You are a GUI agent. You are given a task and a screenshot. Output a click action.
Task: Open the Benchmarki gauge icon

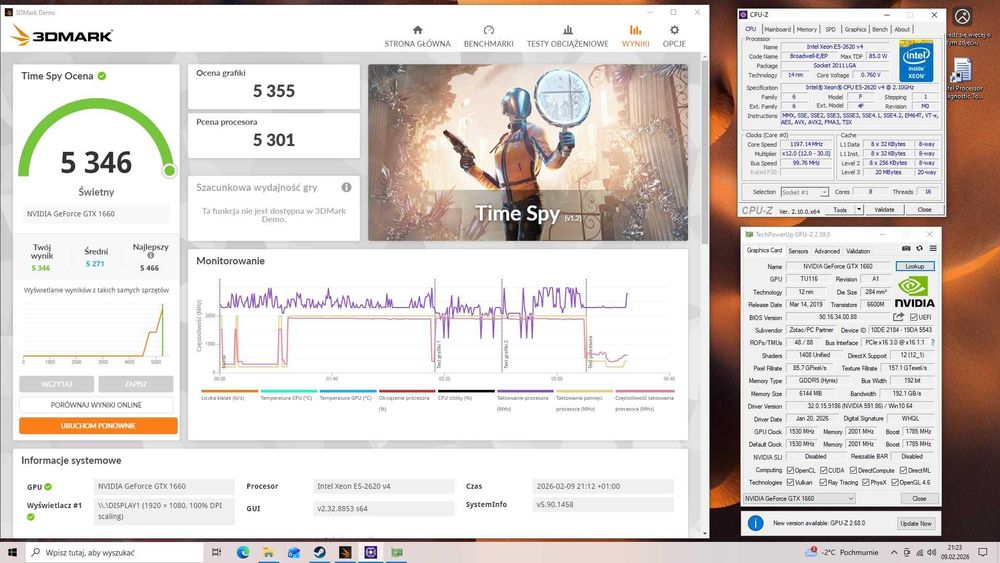(489, 30)
